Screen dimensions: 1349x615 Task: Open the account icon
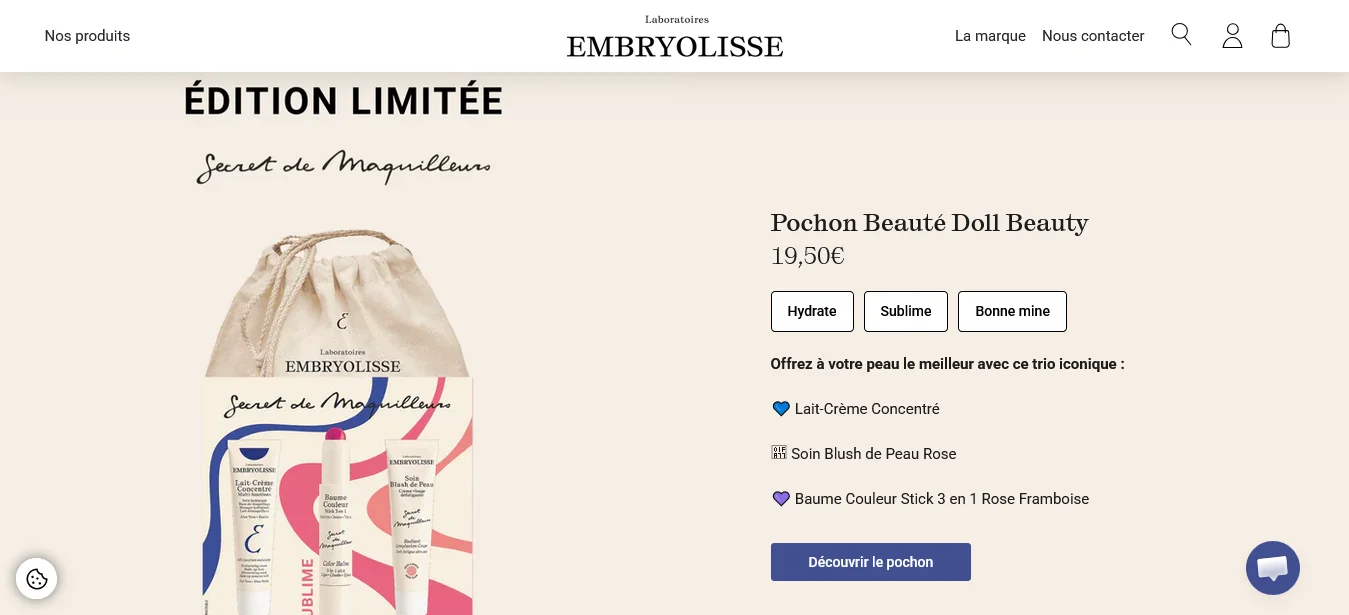(1232, 35)
